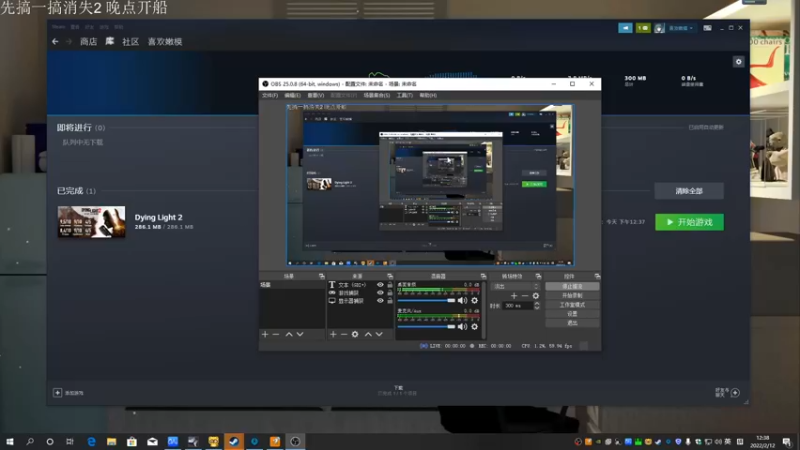Viewport: 800px width, 450px height.
Task: Mute mic/aux speaker icon
Action: click(462, 327)
